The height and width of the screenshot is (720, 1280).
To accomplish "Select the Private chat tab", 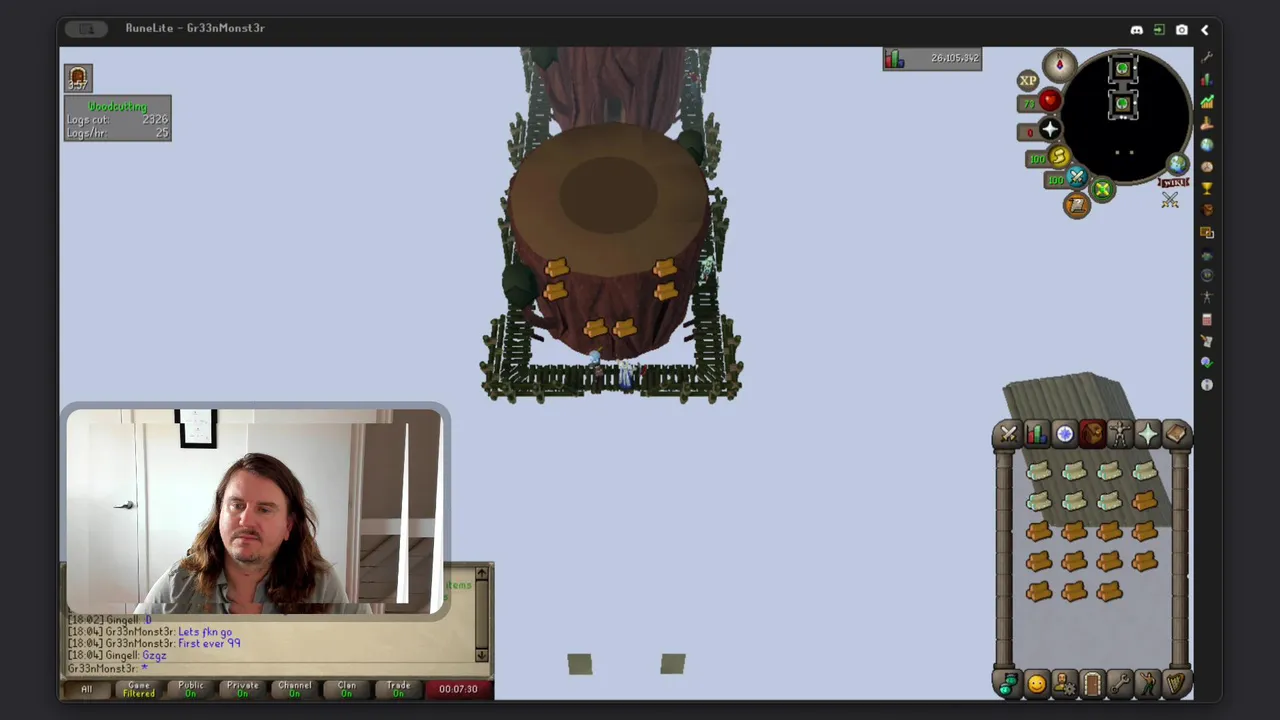I will [x=242, y=689].
